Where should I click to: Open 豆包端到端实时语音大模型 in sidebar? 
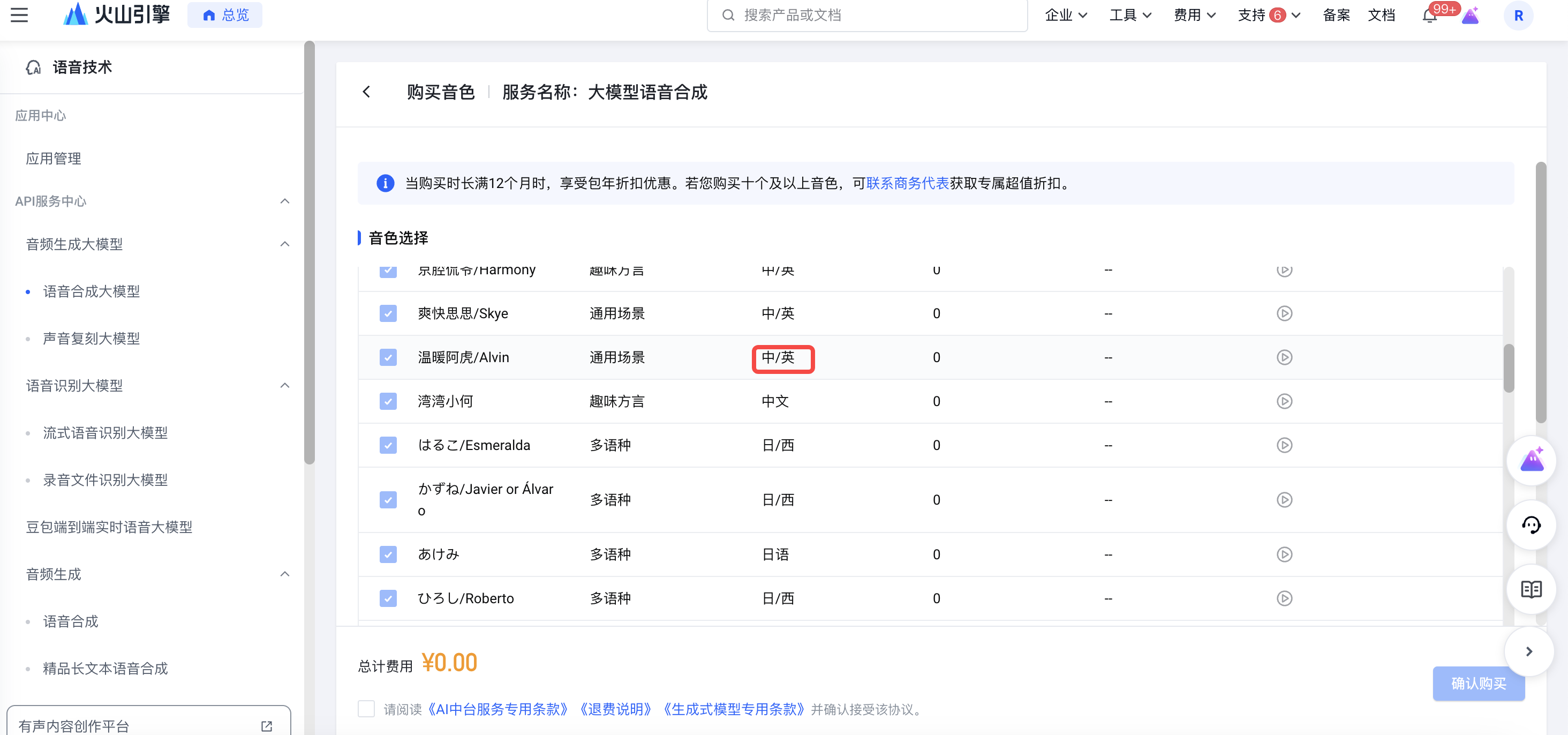[x=109, y=527]
